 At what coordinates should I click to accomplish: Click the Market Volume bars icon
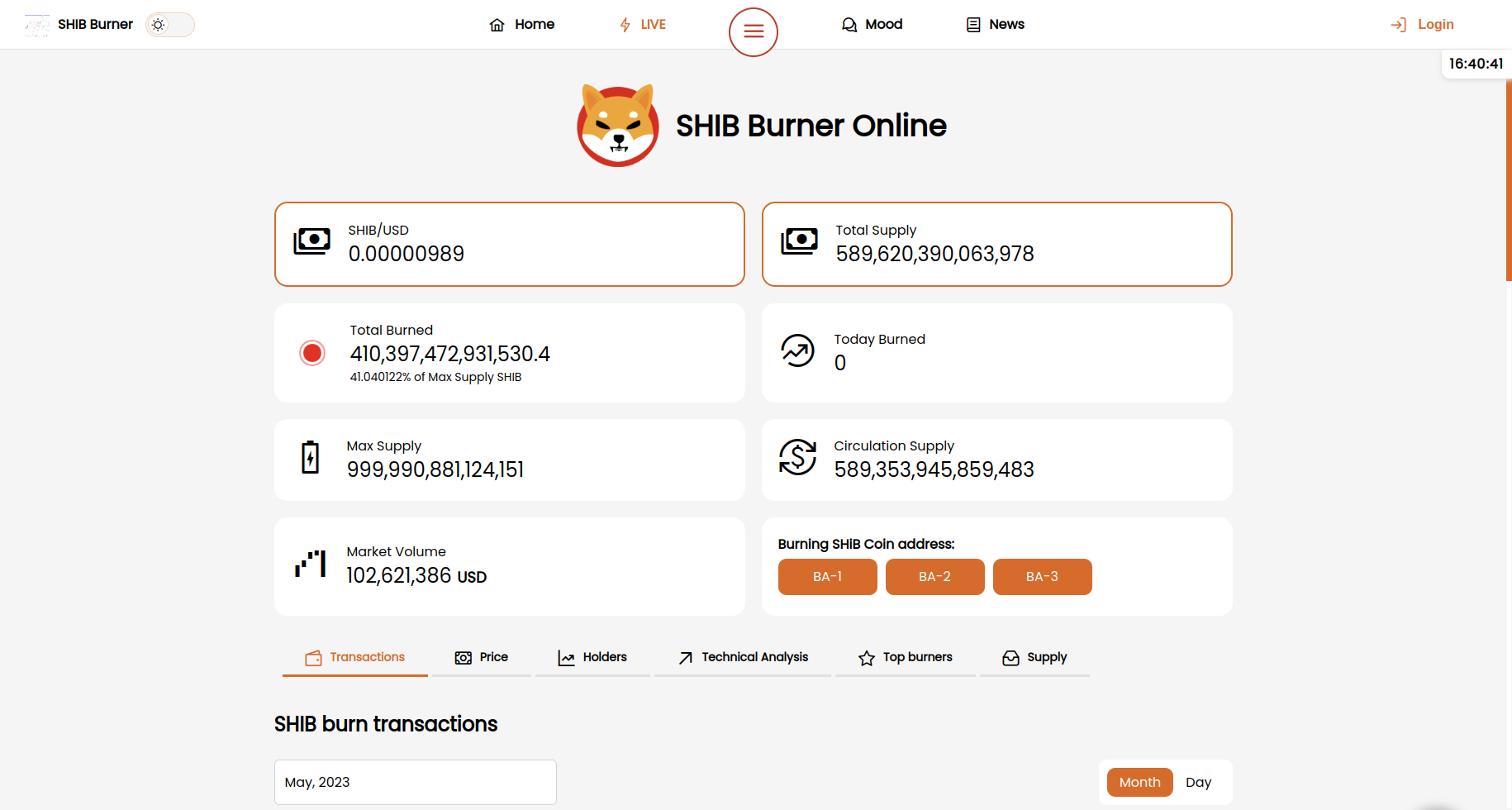point(311,564)
